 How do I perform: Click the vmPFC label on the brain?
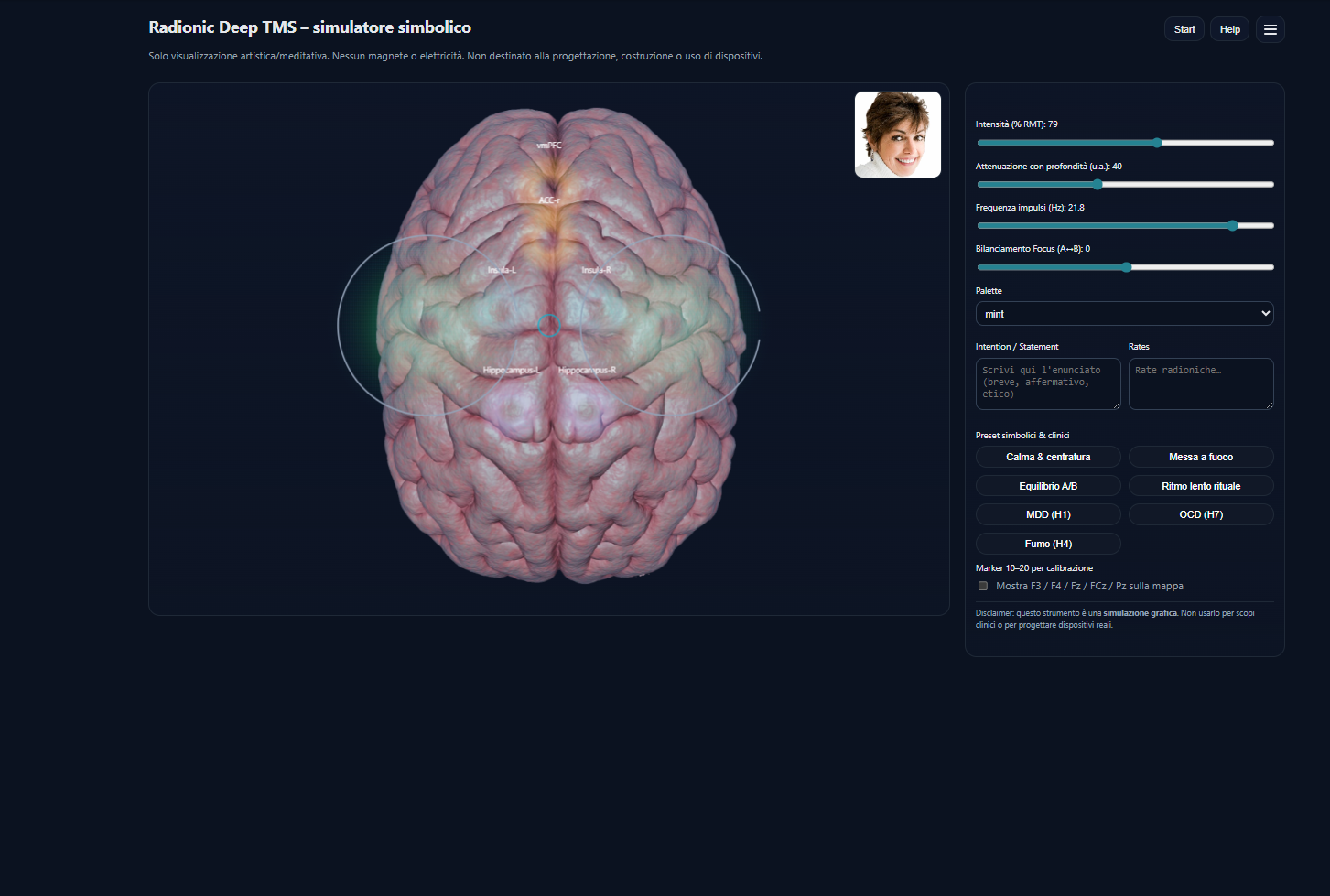(549, 146)
